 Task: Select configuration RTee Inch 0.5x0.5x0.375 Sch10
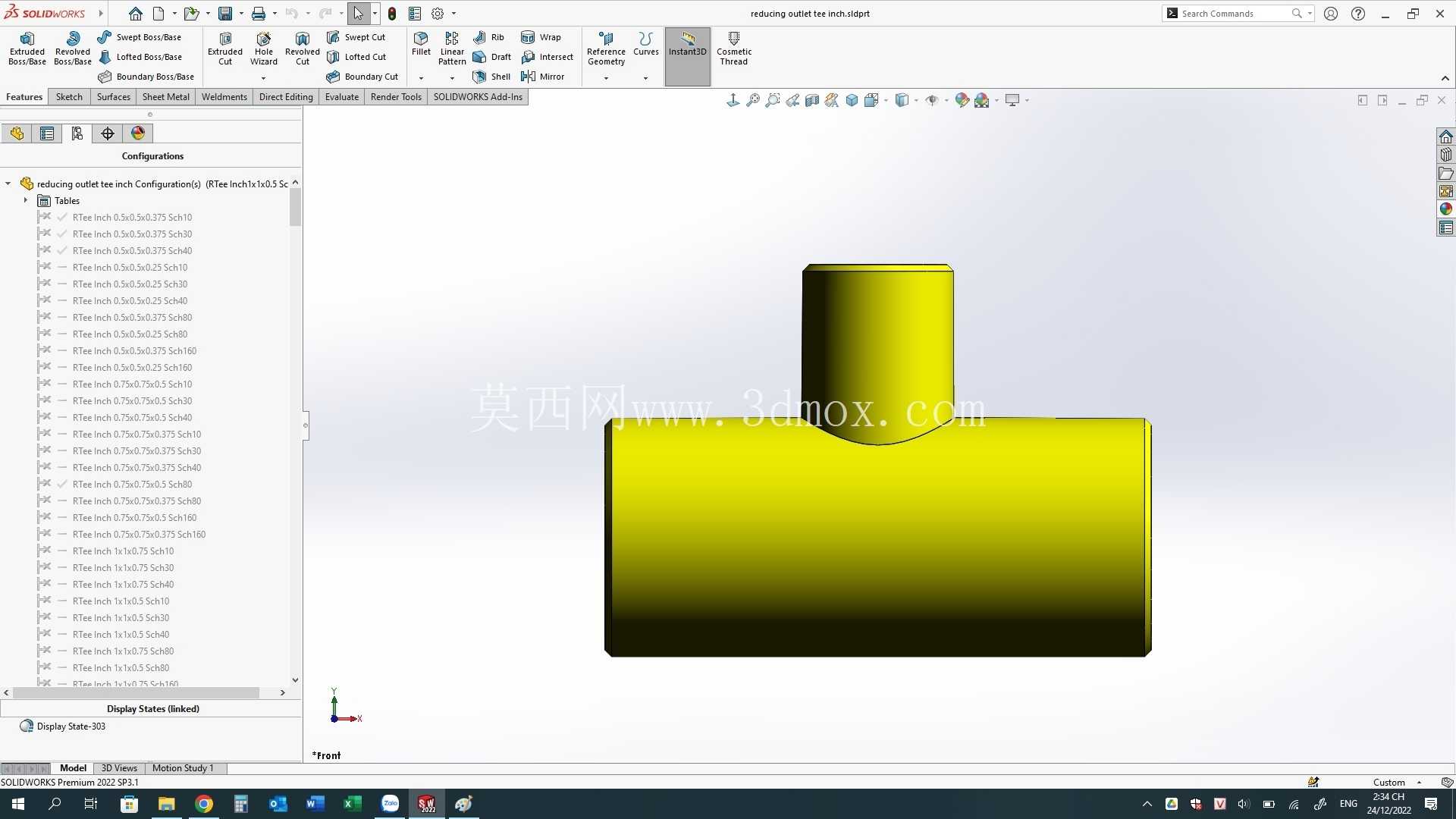coord(132,218)
